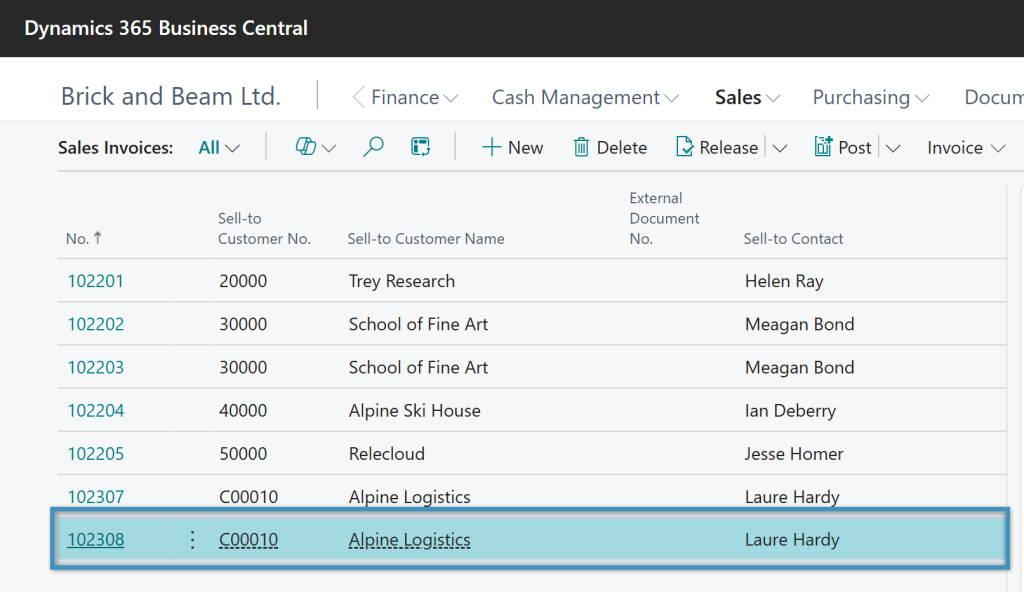Screen dimensions: 1024x592
Task: Select contact Jesse Homer
Action: 793,453
